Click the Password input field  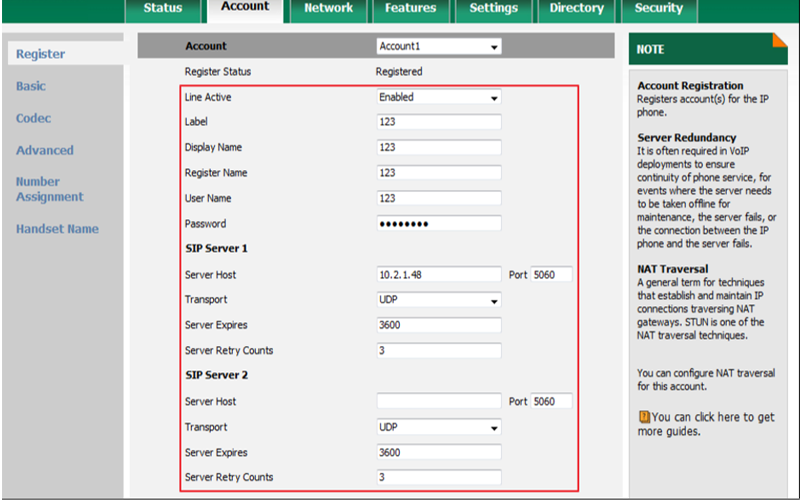point(439,224)
